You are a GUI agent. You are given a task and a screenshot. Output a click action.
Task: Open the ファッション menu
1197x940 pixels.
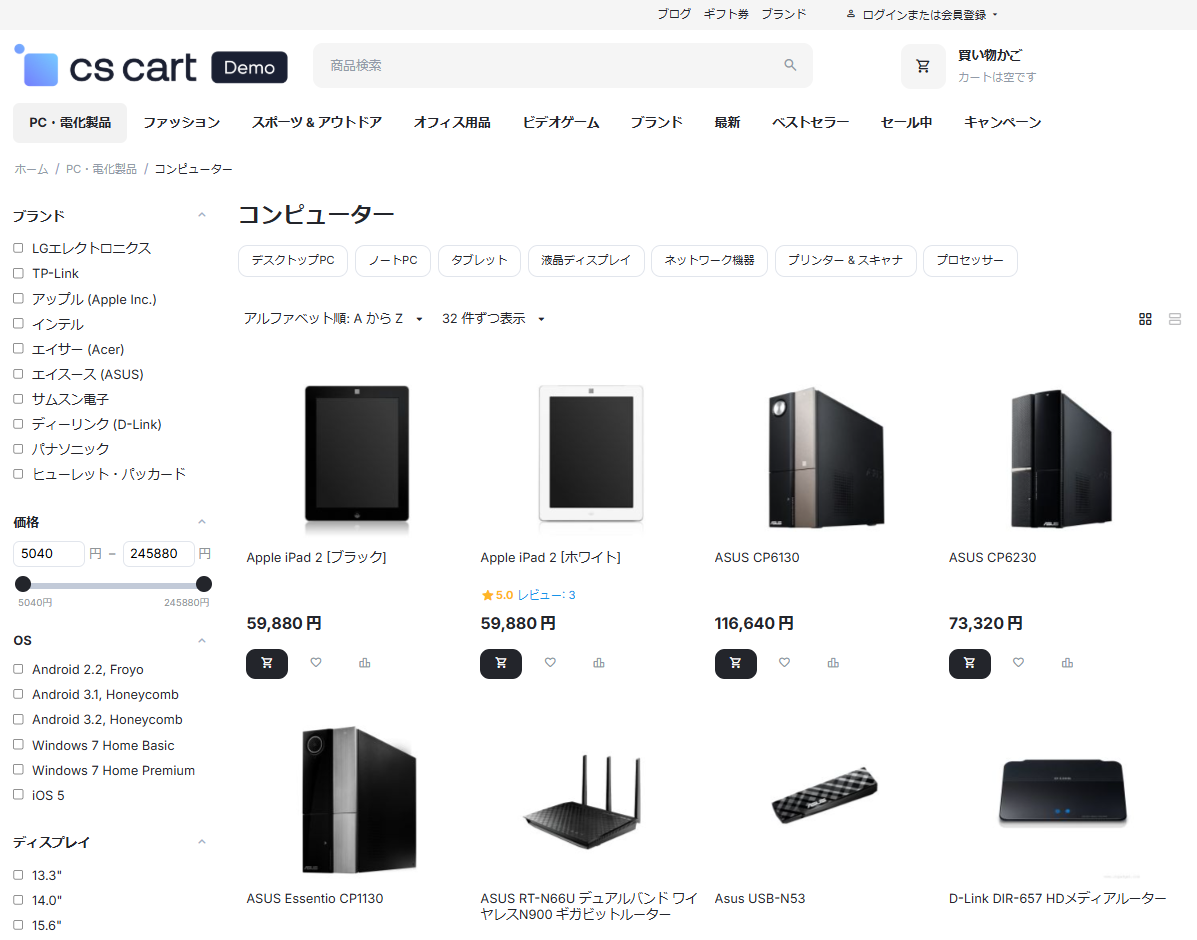181,122
